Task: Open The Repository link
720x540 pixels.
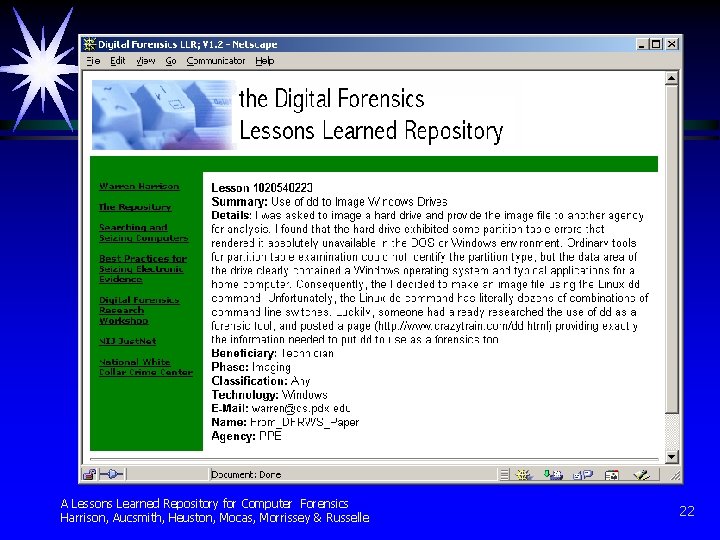Action: coord(135,207)
